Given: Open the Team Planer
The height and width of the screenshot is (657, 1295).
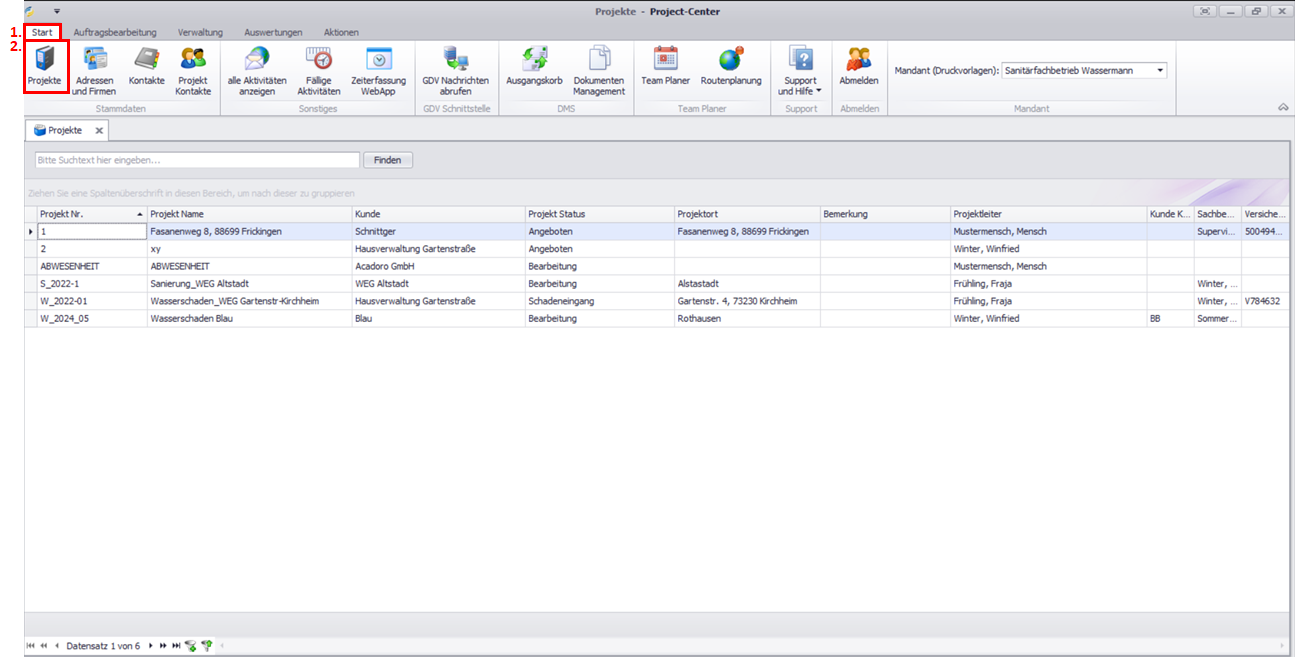Looking at the screenshot, I should pyautogui.click(x=665, y=66).
